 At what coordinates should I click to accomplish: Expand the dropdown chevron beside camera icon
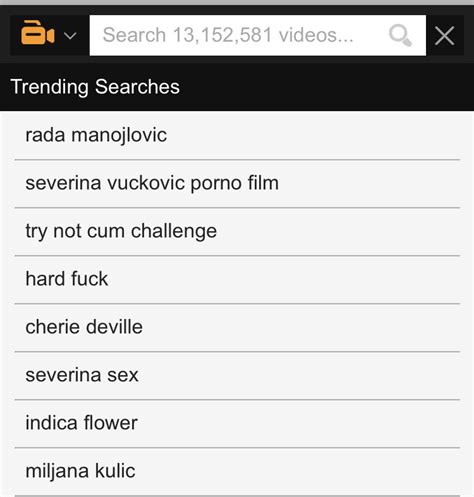click(70, 35)
